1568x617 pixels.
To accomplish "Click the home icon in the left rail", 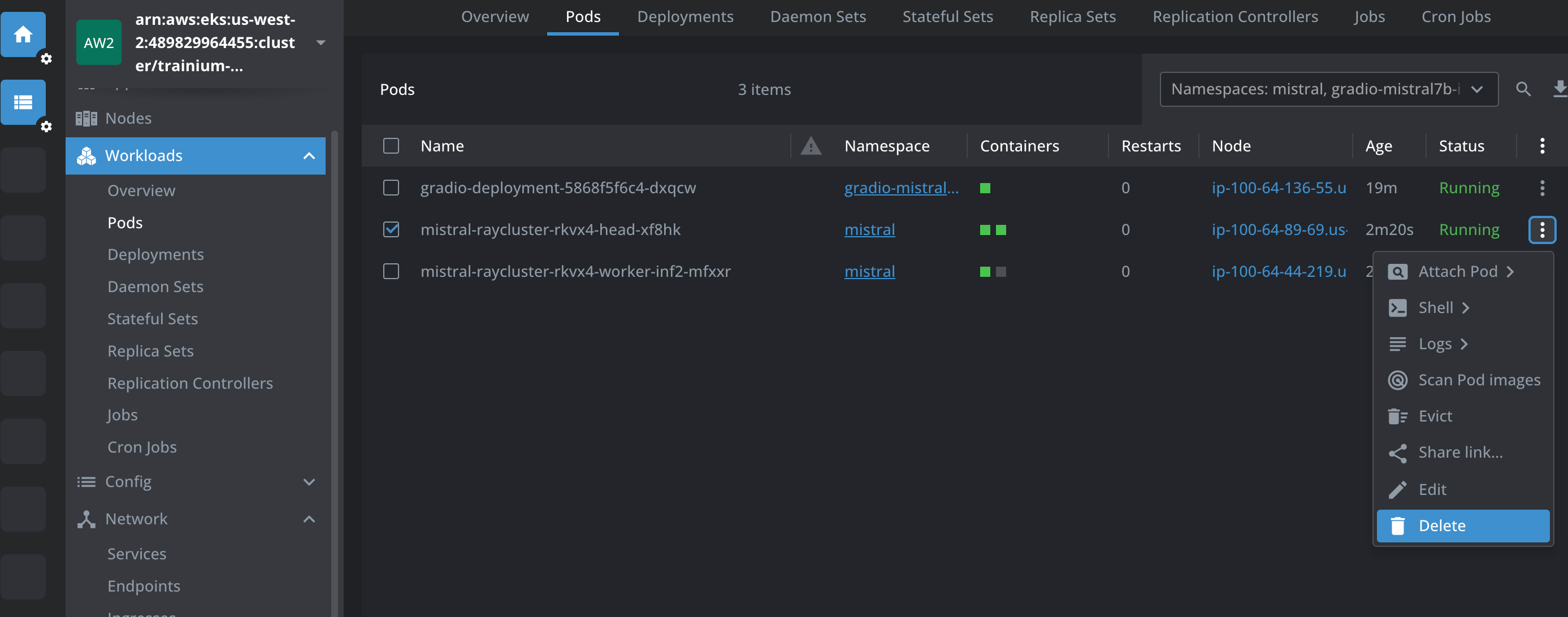I will (23, 34).
